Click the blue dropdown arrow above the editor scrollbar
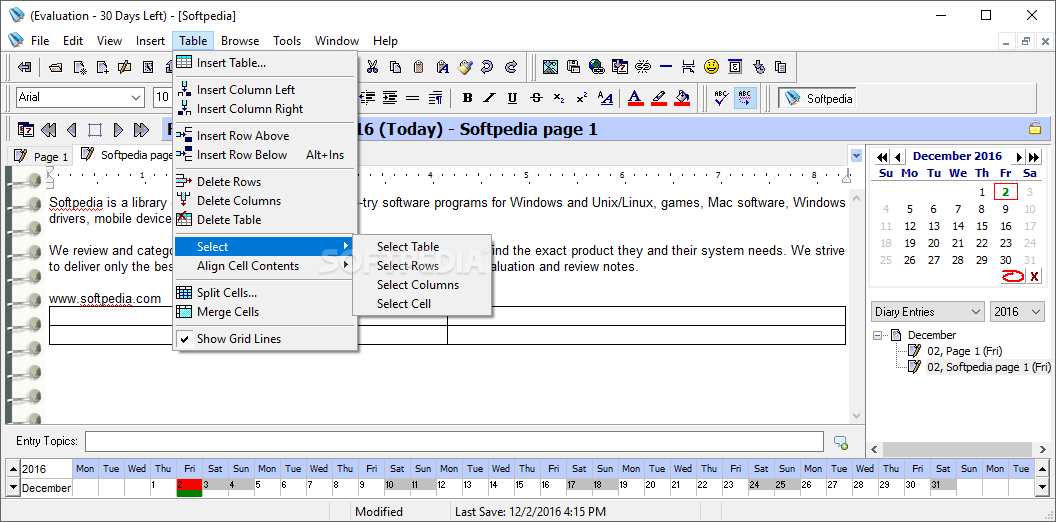 [x=856, y=156]
